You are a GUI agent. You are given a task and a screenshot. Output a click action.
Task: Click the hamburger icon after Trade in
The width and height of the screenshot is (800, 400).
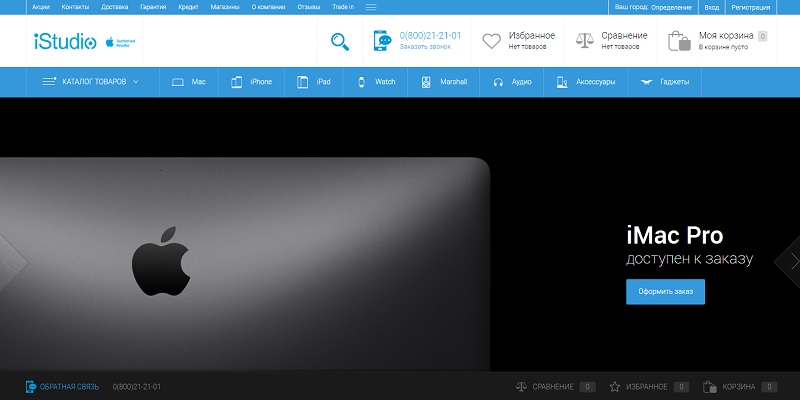point(371,7)
